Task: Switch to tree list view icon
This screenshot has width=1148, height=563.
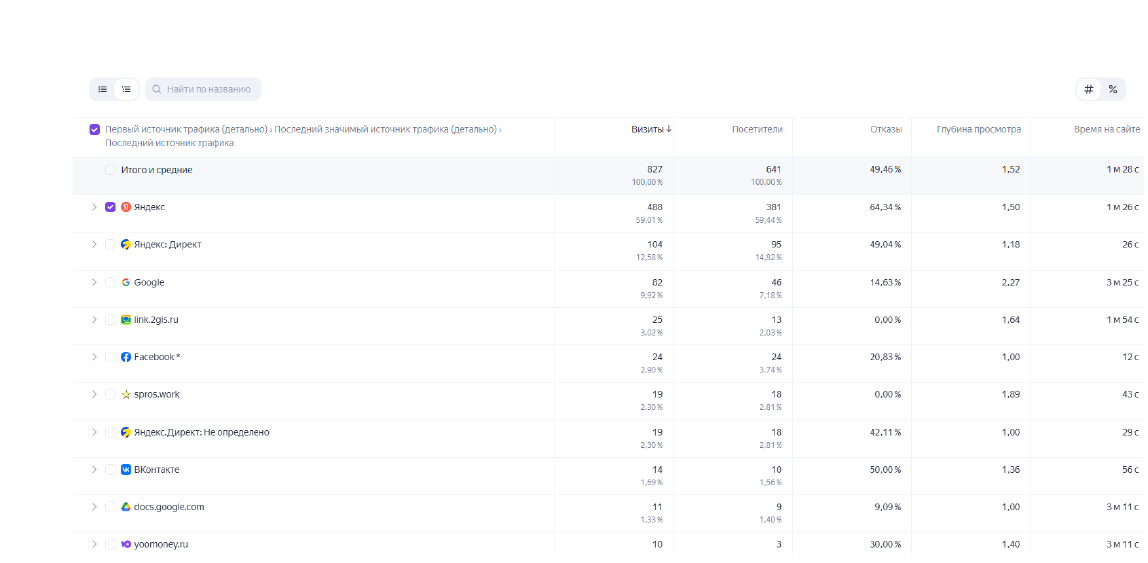Action: (126, 89)
